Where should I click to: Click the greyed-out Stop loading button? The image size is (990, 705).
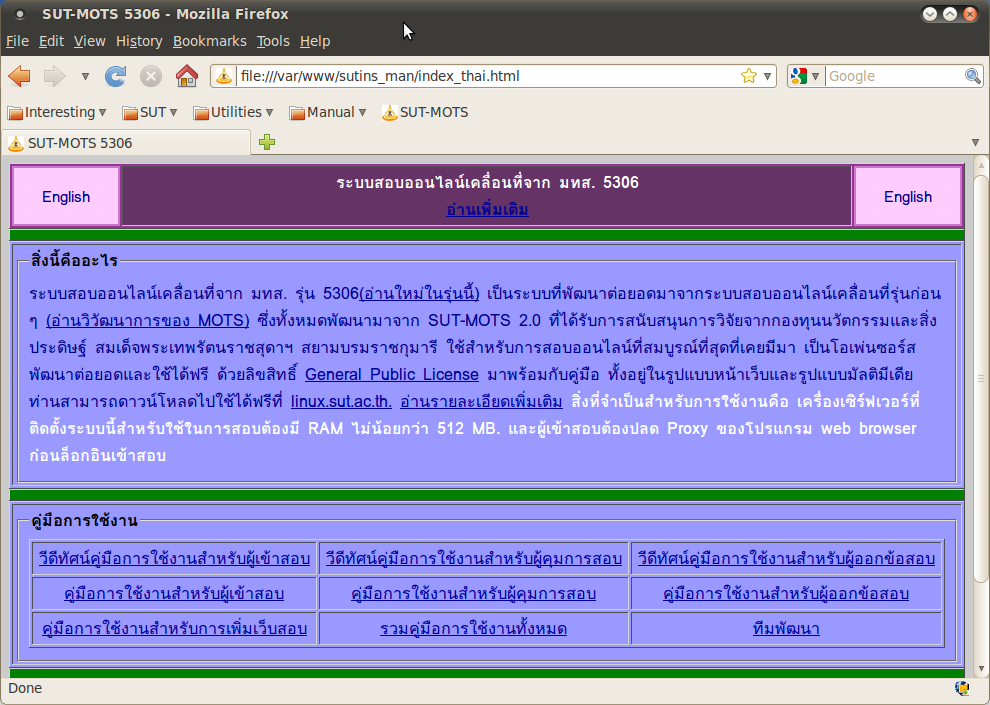click(150, 76)
